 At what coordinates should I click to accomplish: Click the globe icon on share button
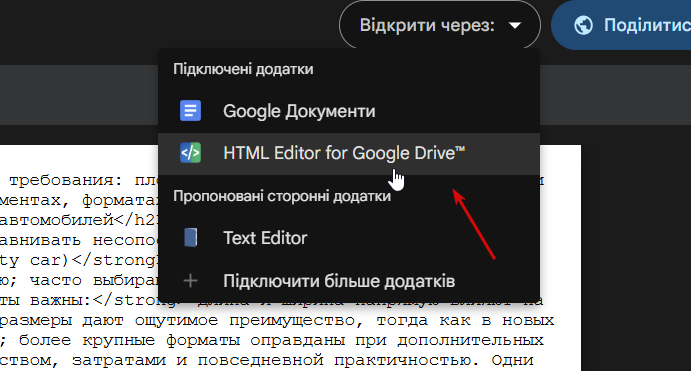[x=583, y=25]
